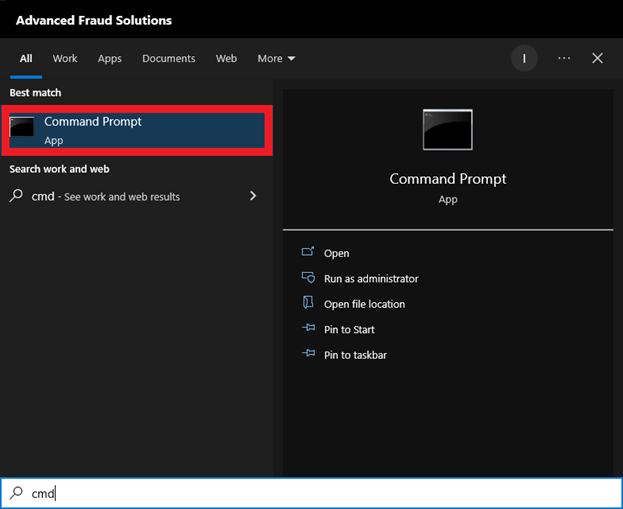Open the three-dots options menu
The height and width of the screenshot is (509, 623).
pos(564,58)
